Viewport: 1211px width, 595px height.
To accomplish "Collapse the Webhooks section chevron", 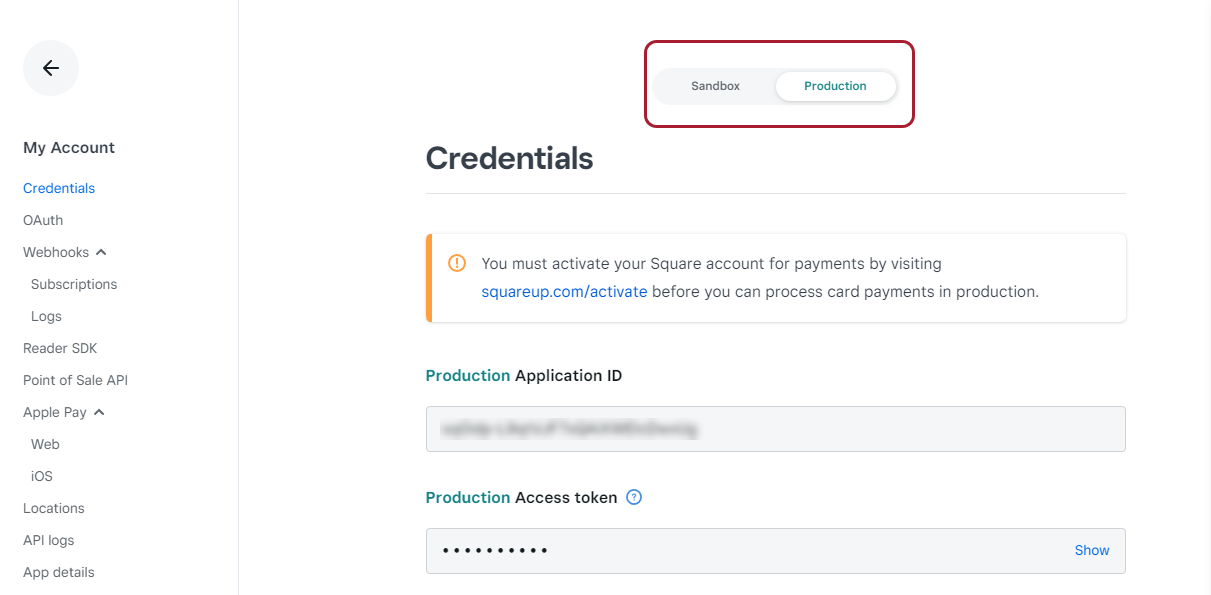I will click(101, 252).
